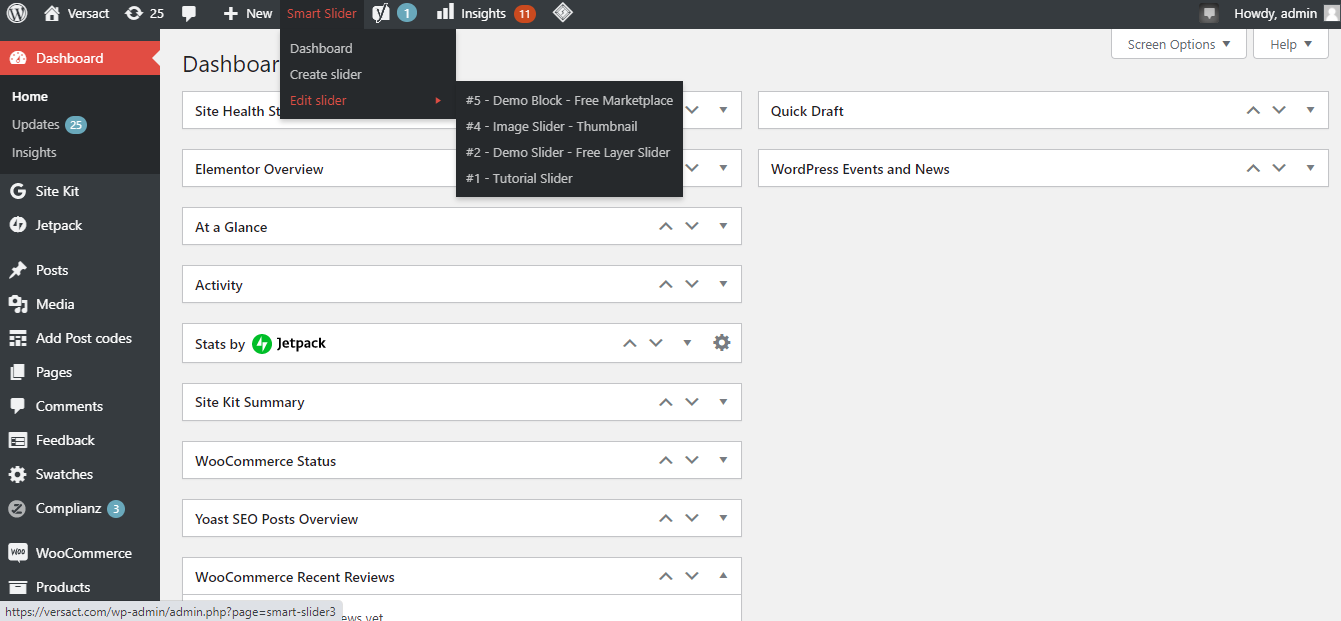This screenshot has width=1341, height=621.
Task: Toggle the WordPress Events and News panel
Action: [1310, 168]
